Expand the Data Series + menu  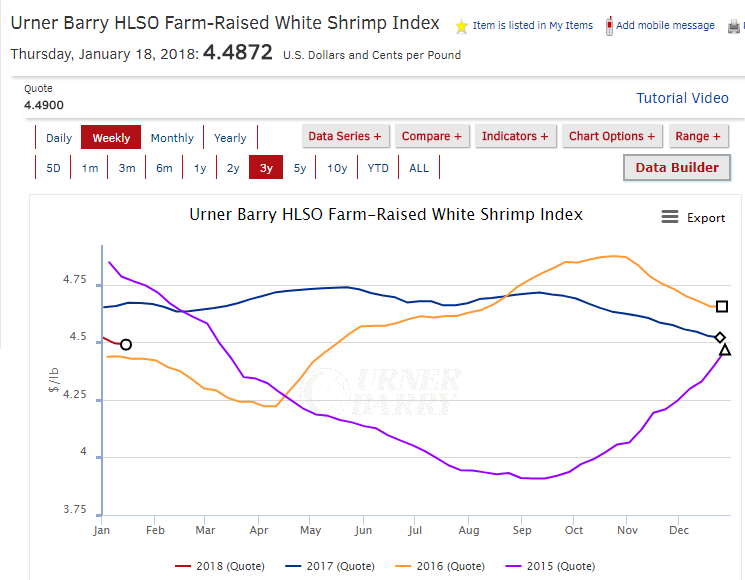click(x=345, y=136)
